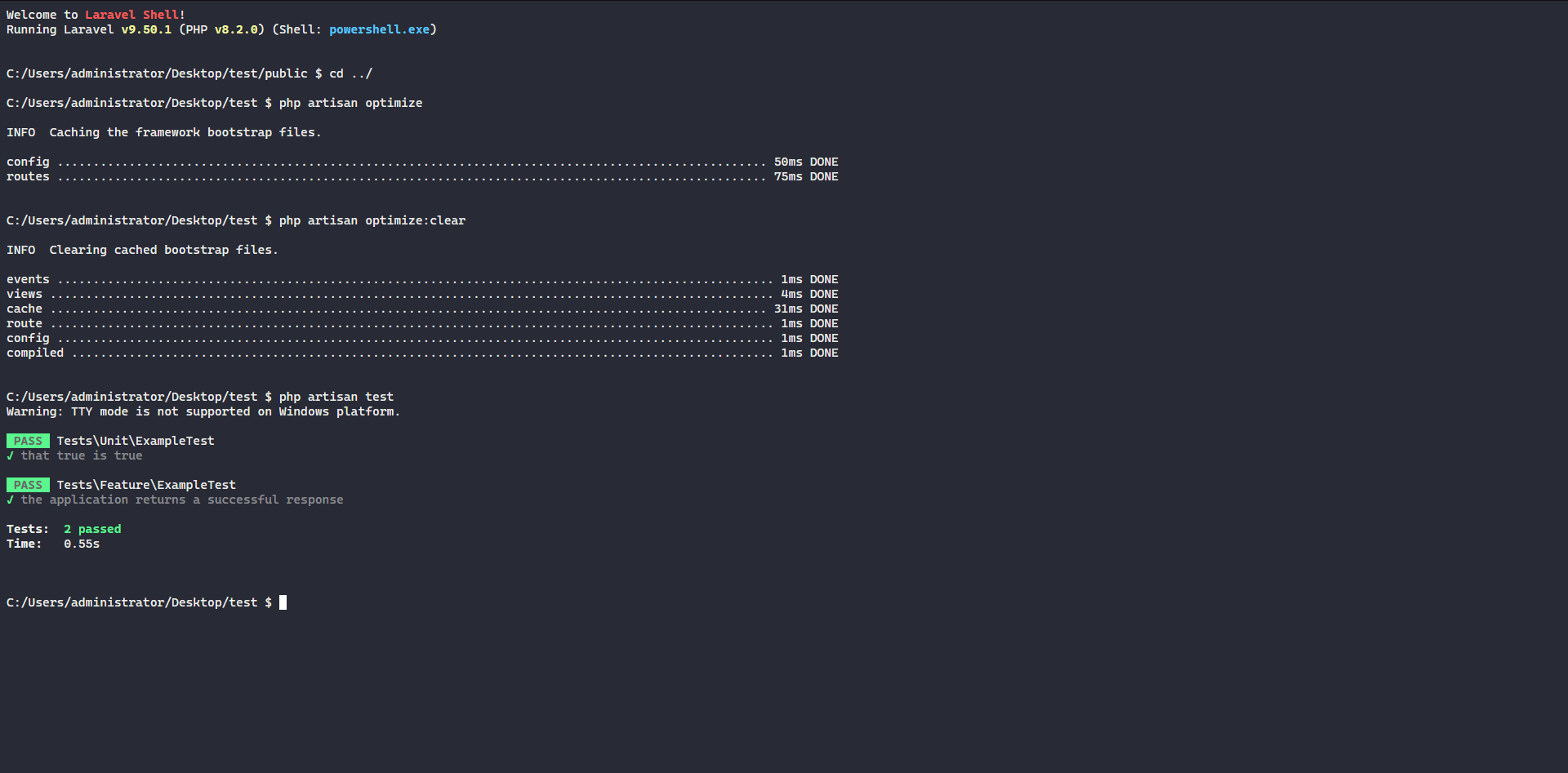The height and width of the screenshot is (773, 1568).
Task: Click the red 'Laravel Shell' welcome text
Action: [132, 15]
